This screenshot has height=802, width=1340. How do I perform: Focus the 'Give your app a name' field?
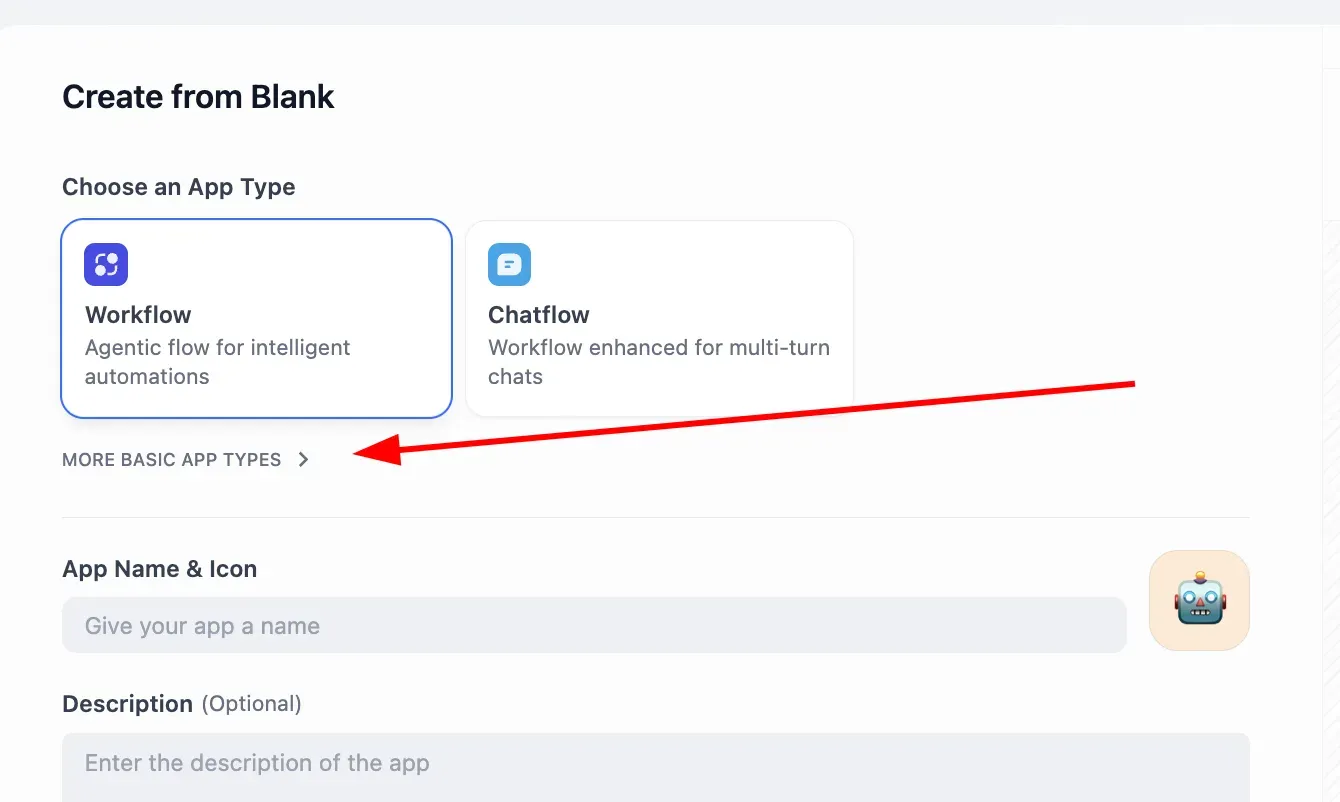pos(594,625)
